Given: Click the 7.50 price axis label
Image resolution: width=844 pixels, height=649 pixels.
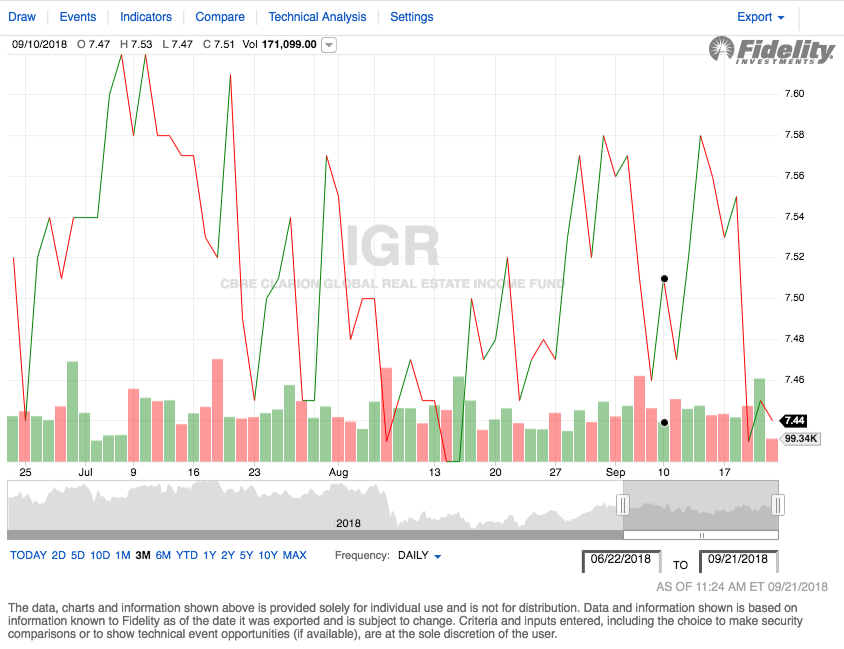Looking at the screenshot, I should pos(794,298).
